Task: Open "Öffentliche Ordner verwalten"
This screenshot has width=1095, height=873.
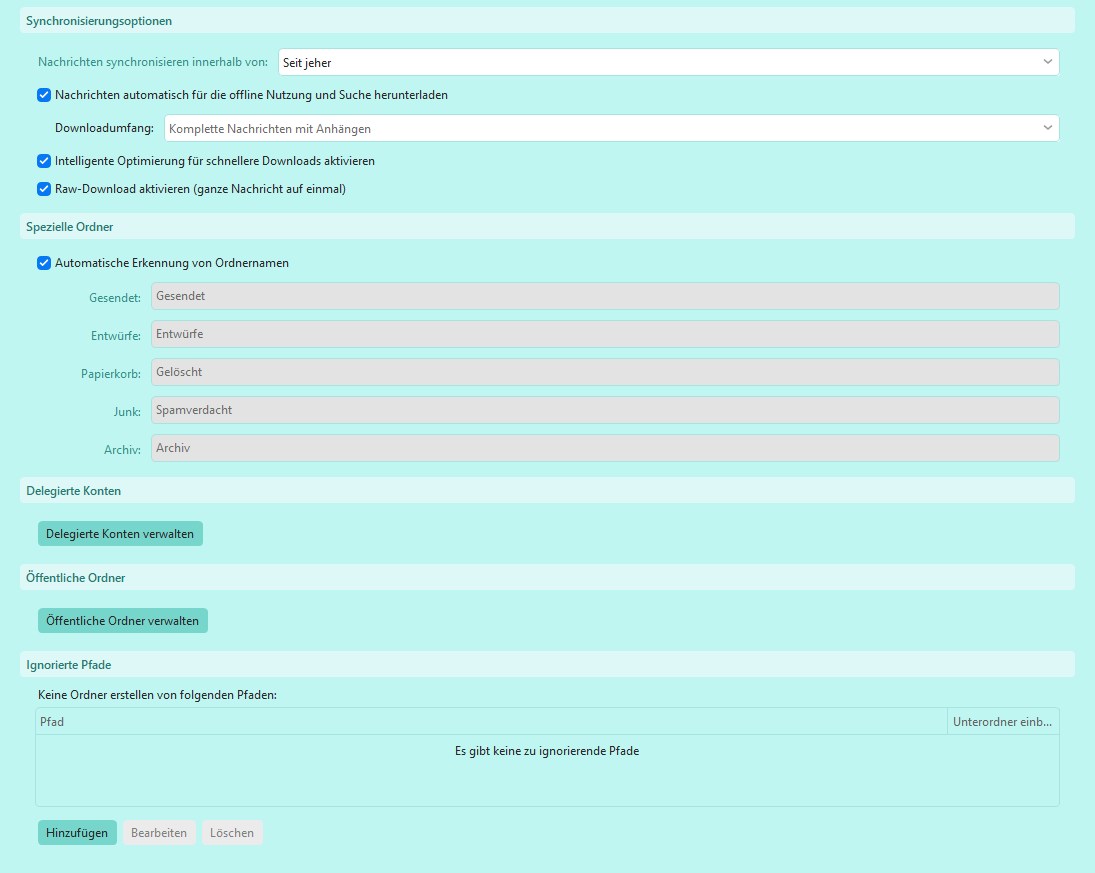Action: pyautogui.click(x=122, y=620)
